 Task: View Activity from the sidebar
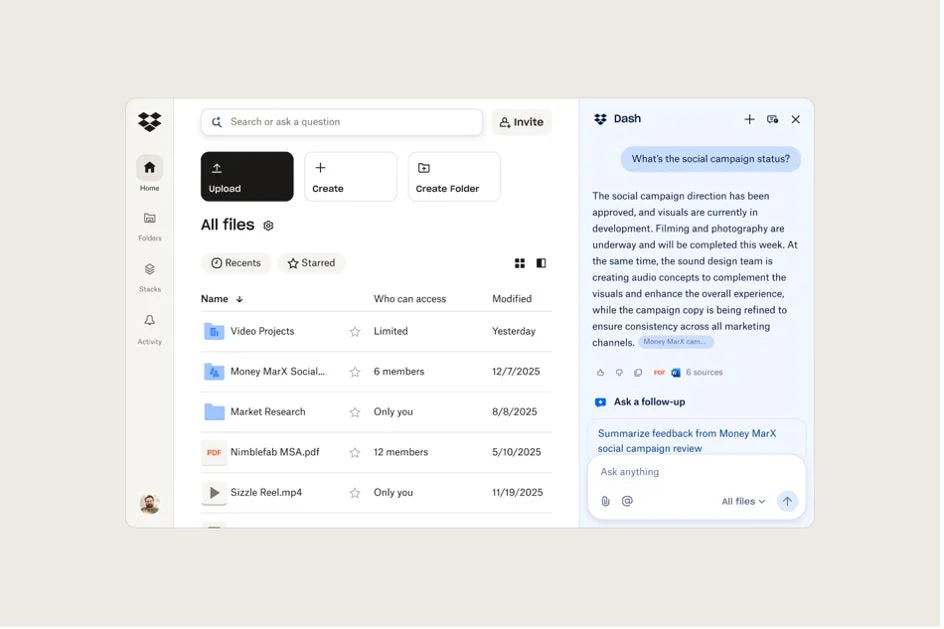[x=149, y=328]
